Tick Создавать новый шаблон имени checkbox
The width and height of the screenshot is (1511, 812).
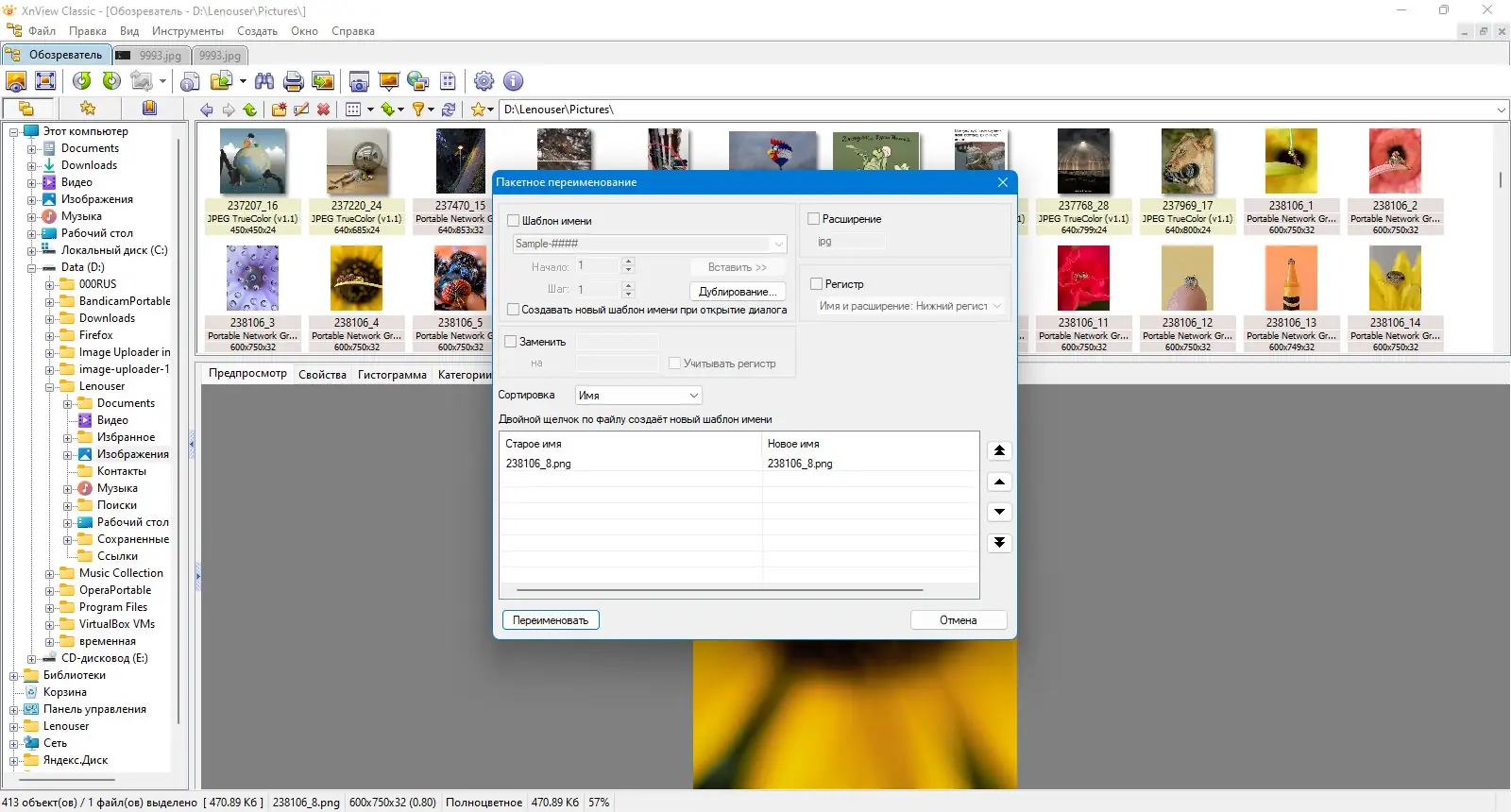coord(514,310)
